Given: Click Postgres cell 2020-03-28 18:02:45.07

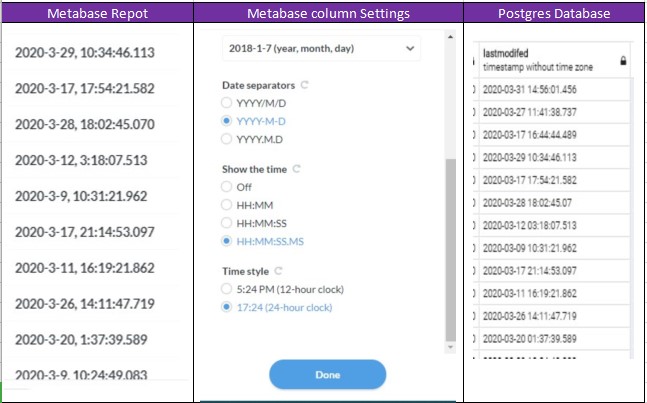Looking at the screenshot, I should tap(555, 203).
